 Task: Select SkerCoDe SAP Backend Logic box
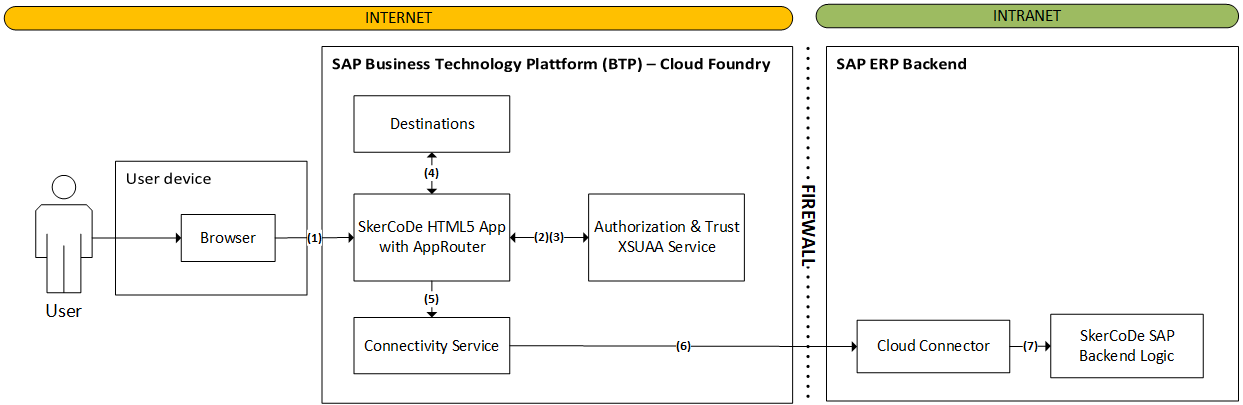pyautogui.click(x=1127, y=346)
